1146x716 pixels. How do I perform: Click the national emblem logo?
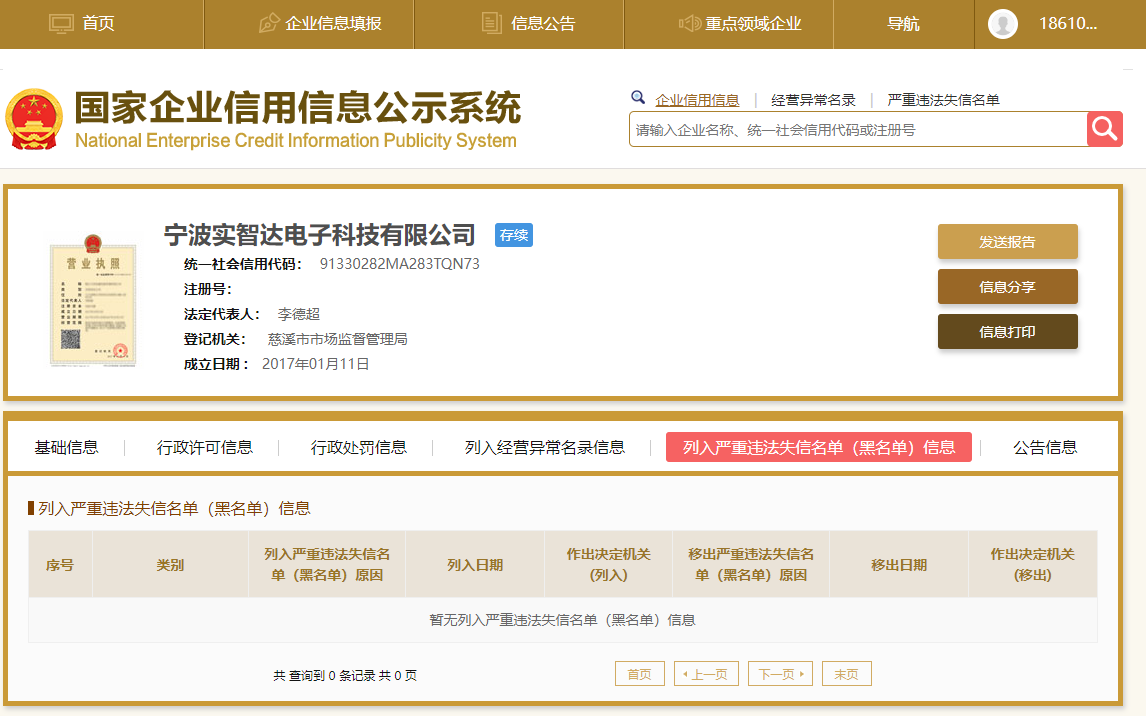click(34, 120)
